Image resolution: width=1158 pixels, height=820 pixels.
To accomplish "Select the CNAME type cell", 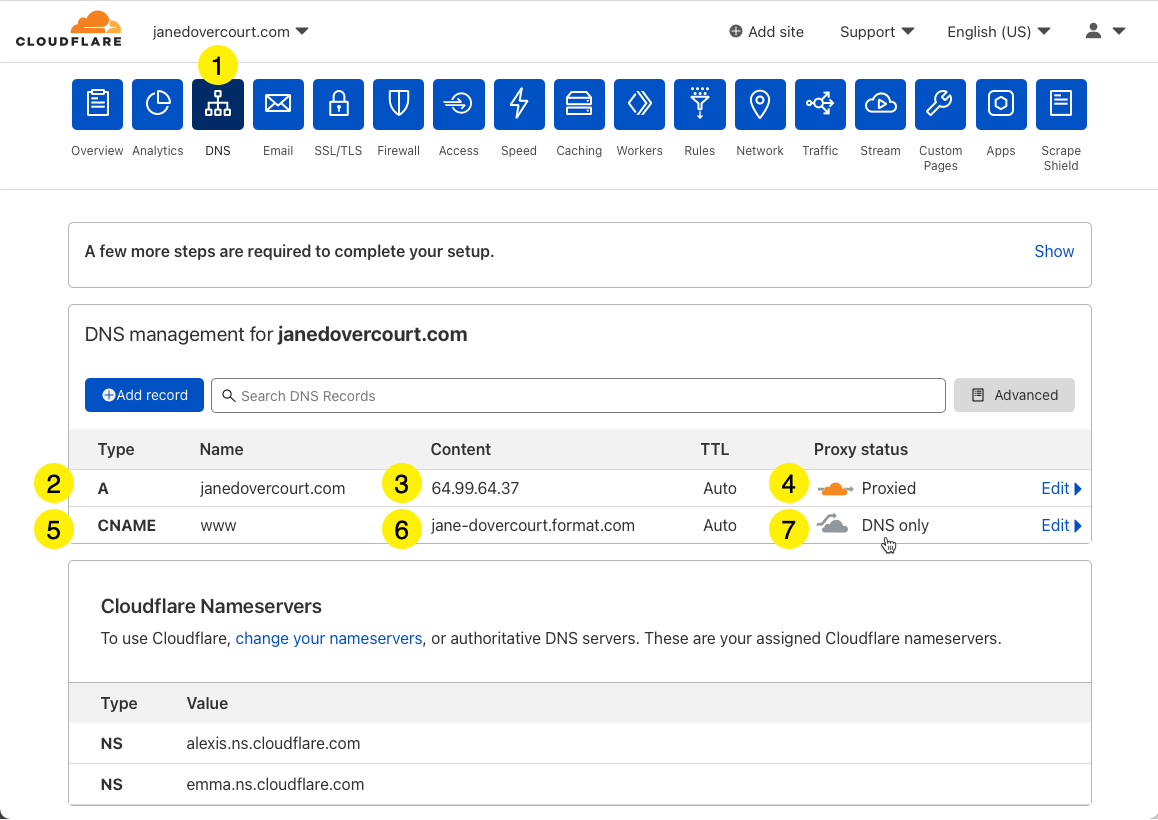I will tap(126, 525).
